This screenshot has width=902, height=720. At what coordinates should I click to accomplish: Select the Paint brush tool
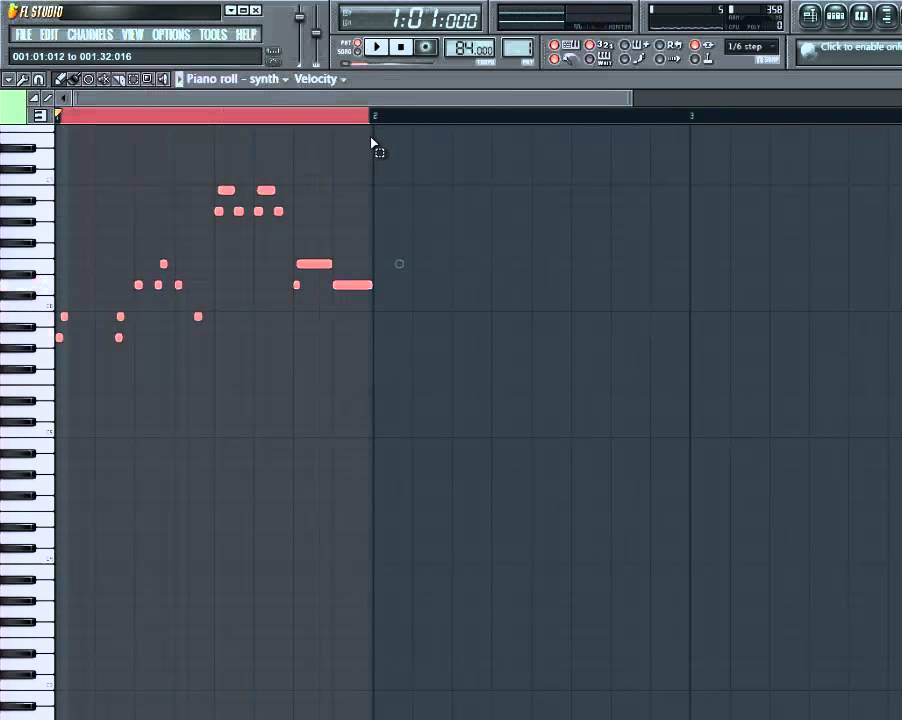click(74, 79)
